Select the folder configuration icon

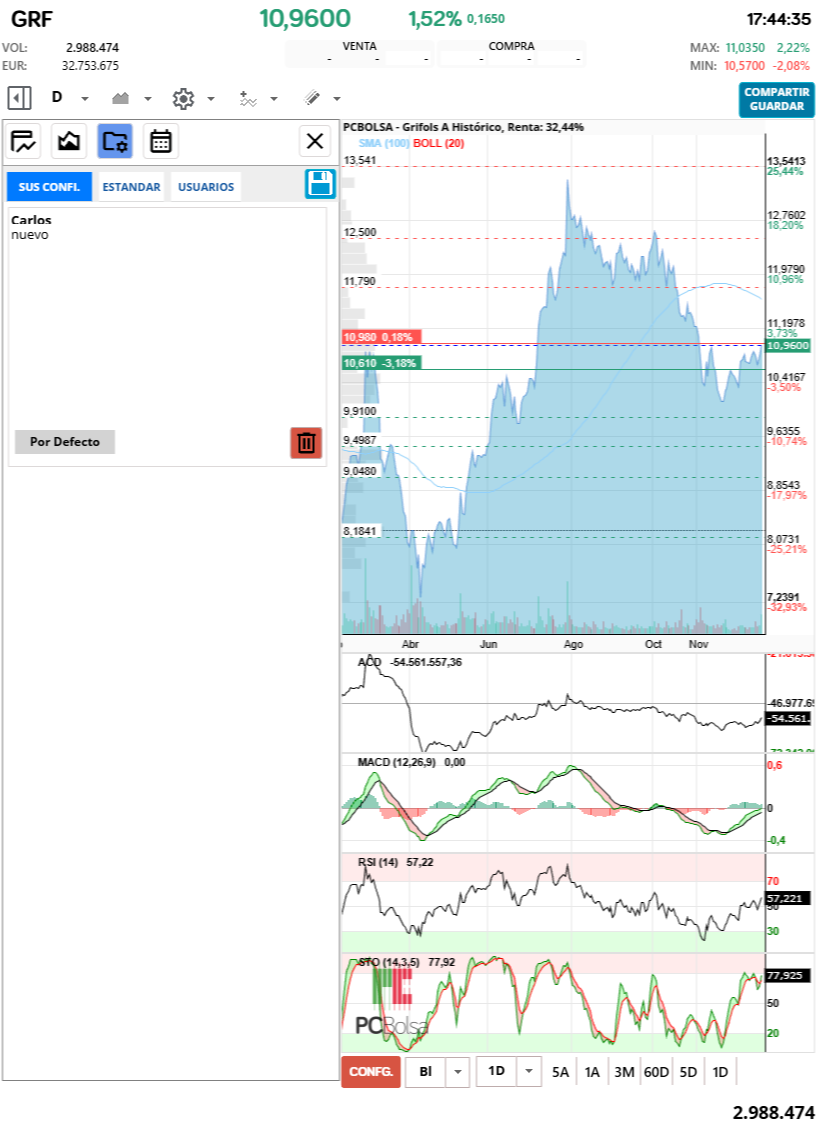[x=115, y=141]
